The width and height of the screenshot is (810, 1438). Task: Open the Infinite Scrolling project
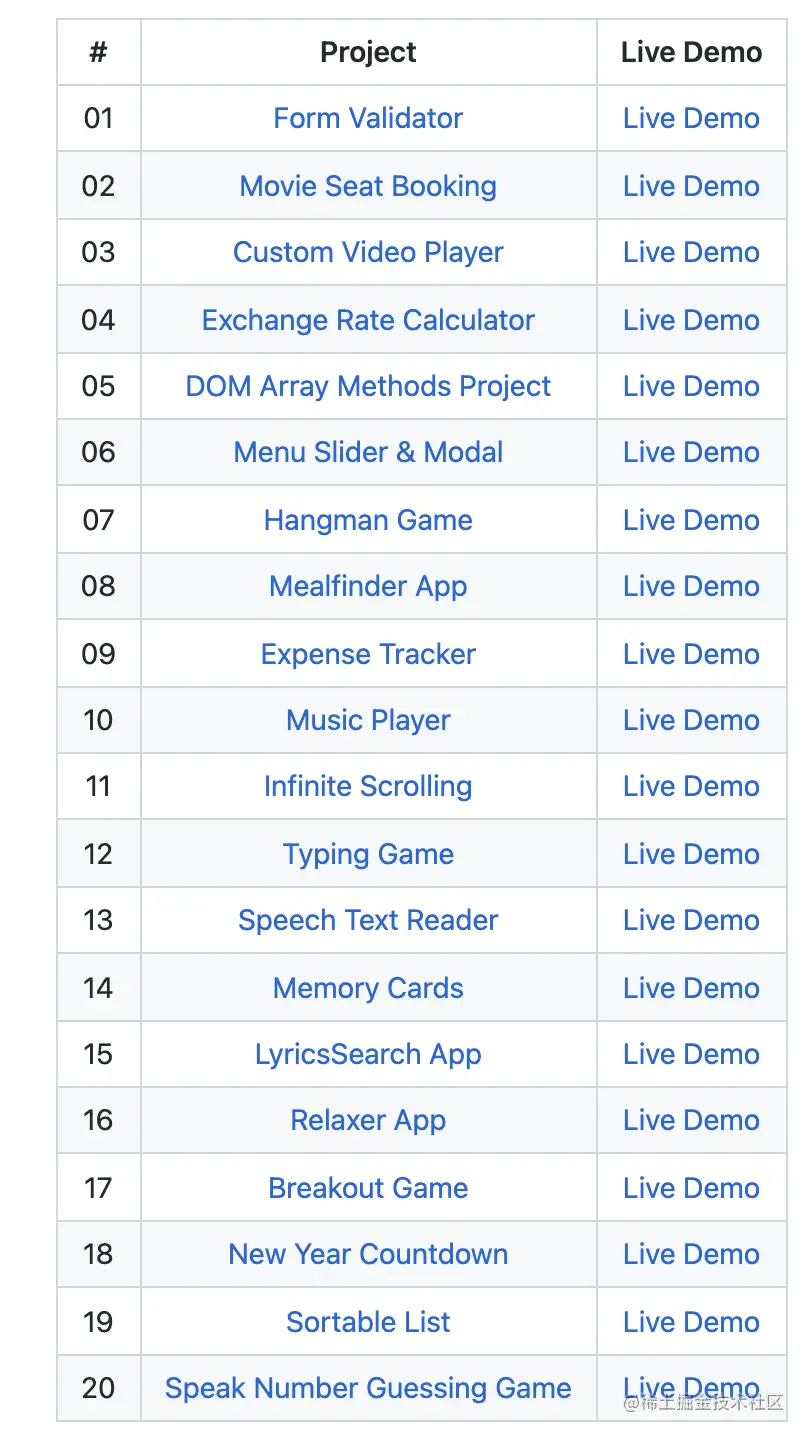tap(368, 786)
